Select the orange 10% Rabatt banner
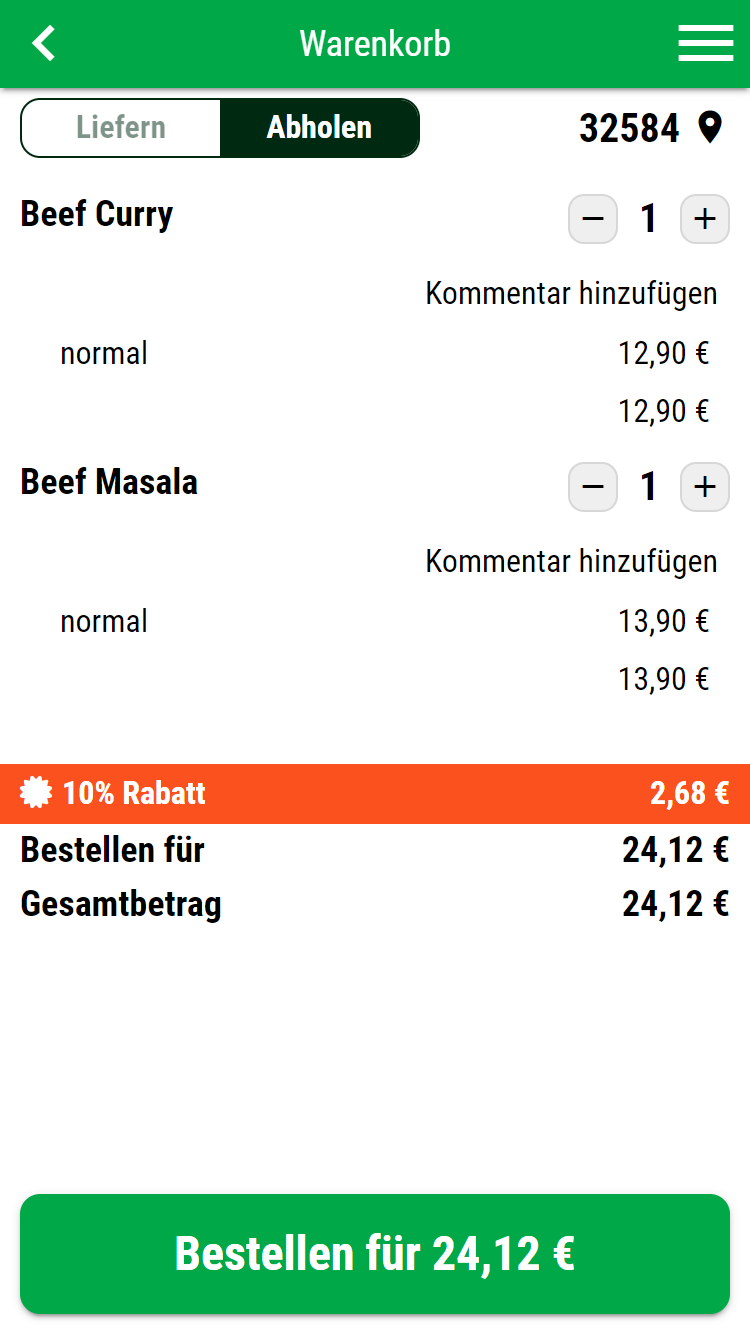The image size is (750, 1334). pos(375,794)
